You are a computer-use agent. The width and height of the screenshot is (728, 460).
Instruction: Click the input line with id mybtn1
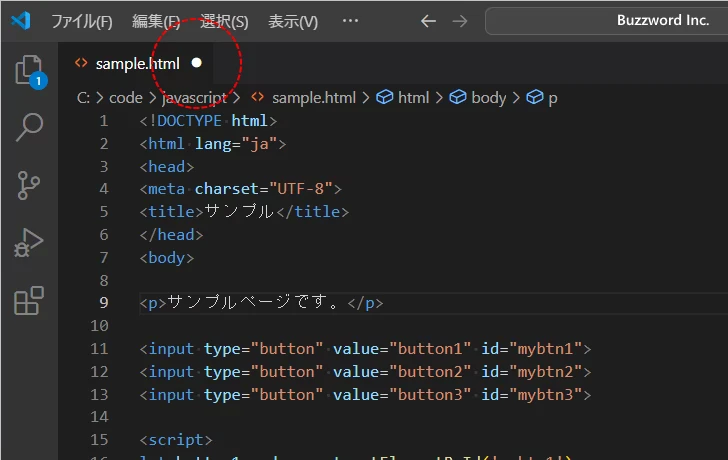pyautogui.click(x=365, y=349)
